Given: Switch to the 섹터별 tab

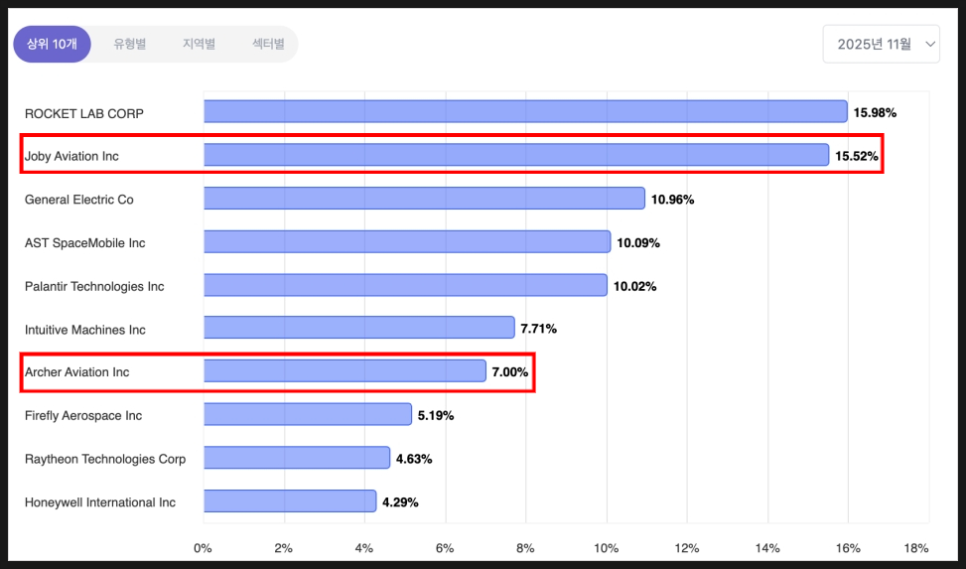Looking at the screenshot, I should coord(268,44).
